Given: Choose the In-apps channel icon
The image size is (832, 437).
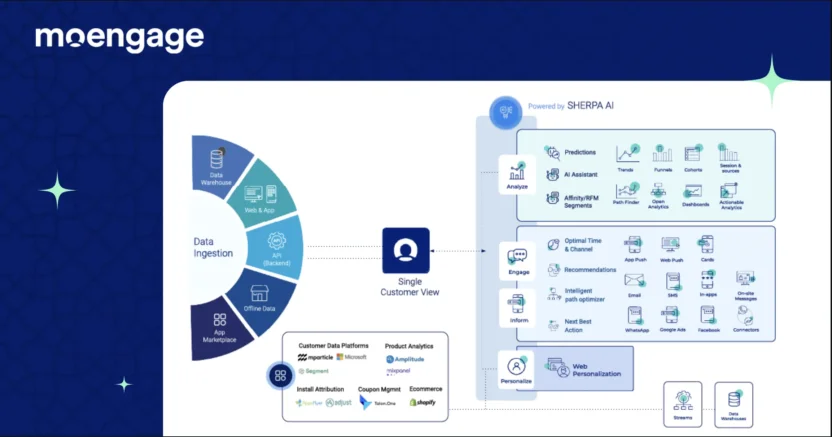Looking at the screenshot, I should [x=708, y=280].
